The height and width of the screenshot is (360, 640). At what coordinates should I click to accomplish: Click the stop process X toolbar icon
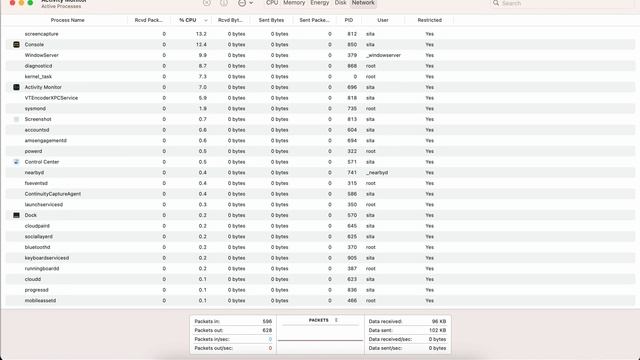coord(207,3)
